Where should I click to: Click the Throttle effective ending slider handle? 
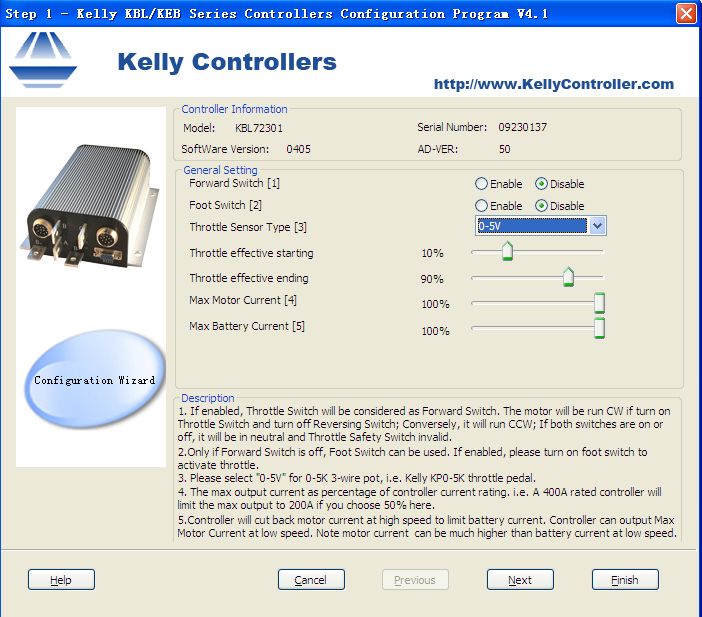(568, 277)
